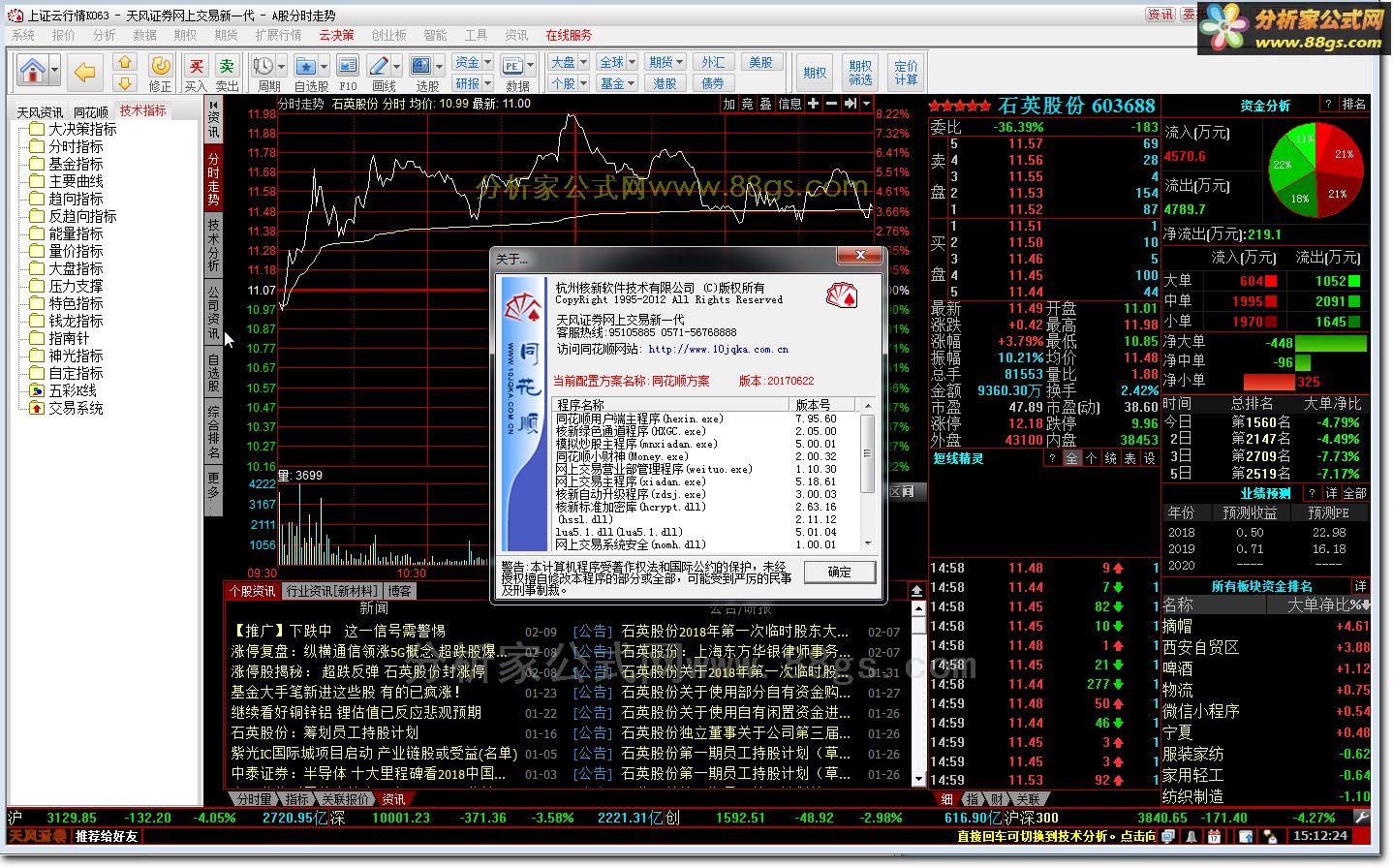Click the 自选股 favorites star icon

click(306, 66)
